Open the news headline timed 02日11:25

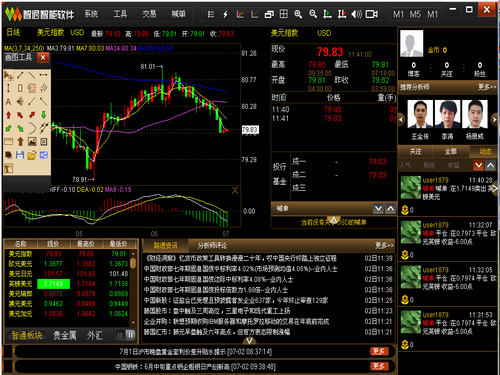[x=268, y=300]
